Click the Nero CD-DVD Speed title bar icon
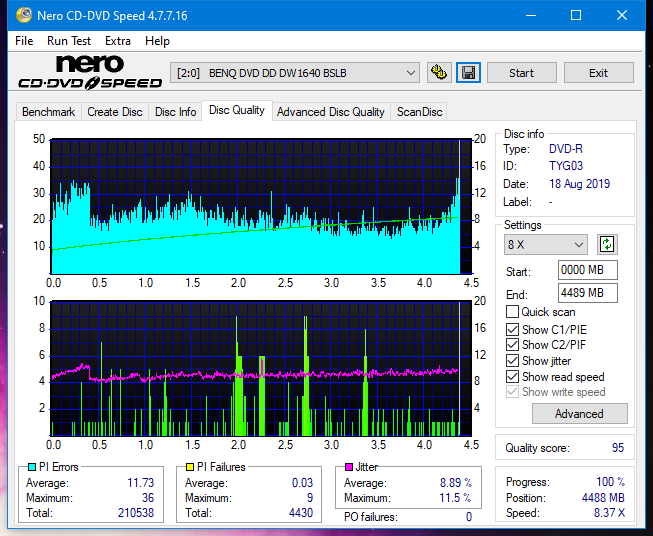 tap(23, 15)
